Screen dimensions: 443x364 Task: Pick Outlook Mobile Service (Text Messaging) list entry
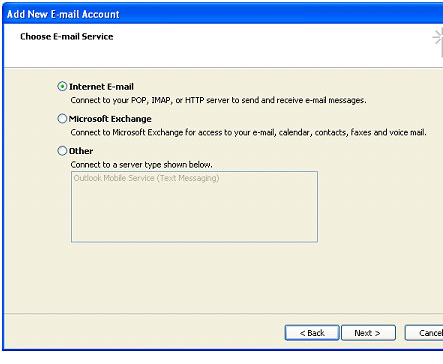(146, 178)
